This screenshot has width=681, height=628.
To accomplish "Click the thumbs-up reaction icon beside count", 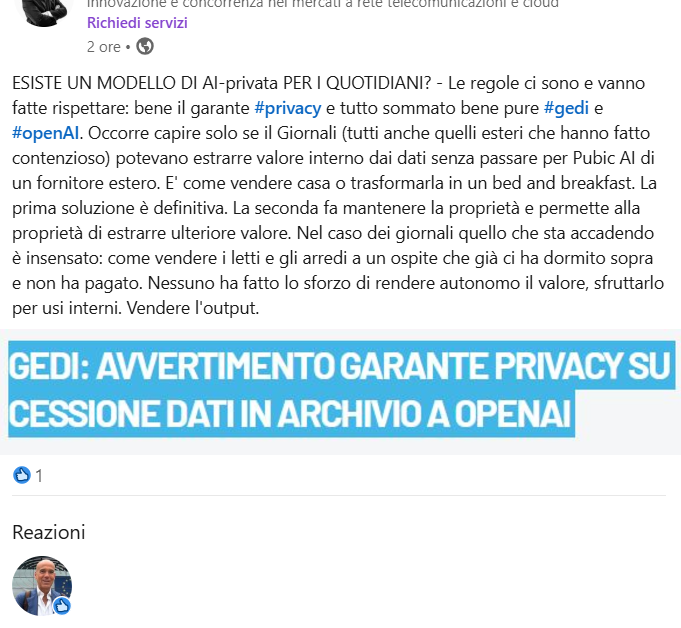I will (21, 475).
